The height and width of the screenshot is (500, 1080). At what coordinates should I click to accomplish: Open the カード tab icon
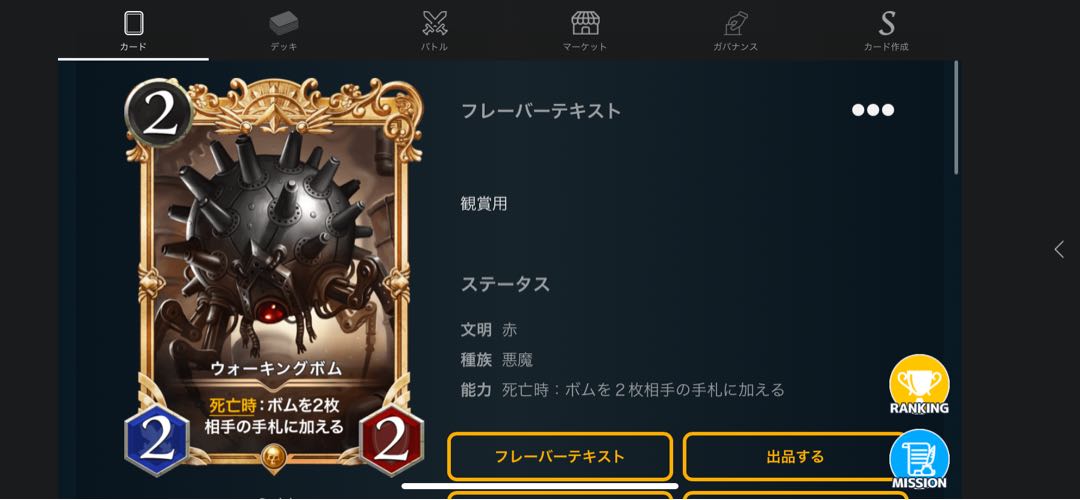[134, 23]
